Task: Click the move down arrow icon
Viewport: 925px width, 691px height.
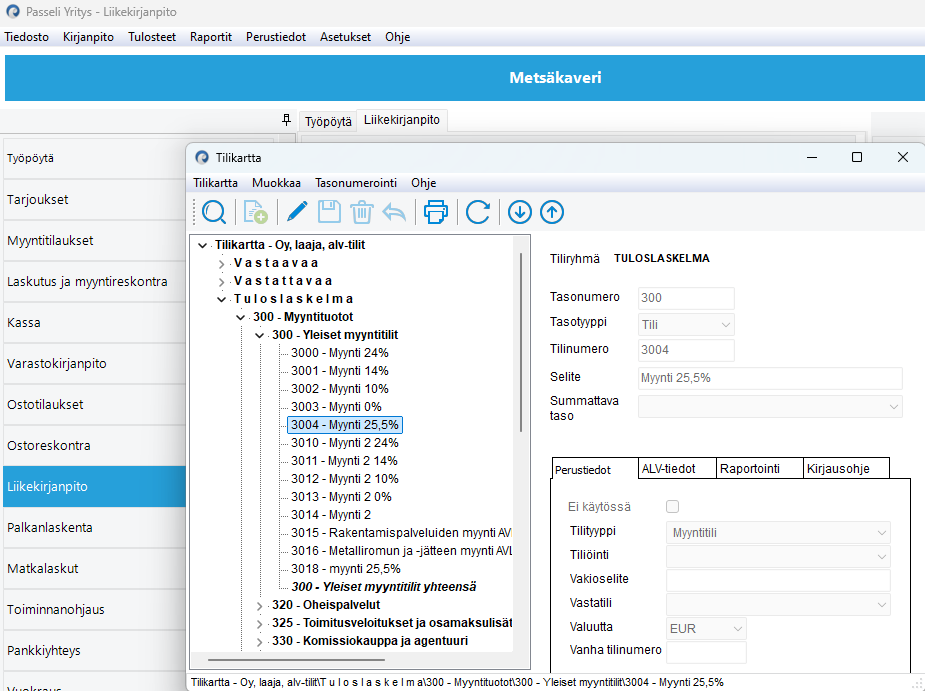Action: (x=519, y=212)
